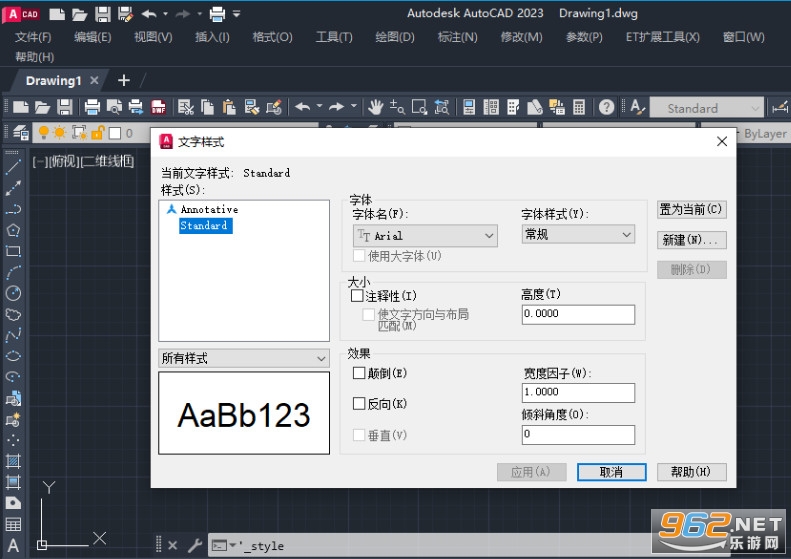
Task: Click the 高度(T) input field
Action: point(578,314)
